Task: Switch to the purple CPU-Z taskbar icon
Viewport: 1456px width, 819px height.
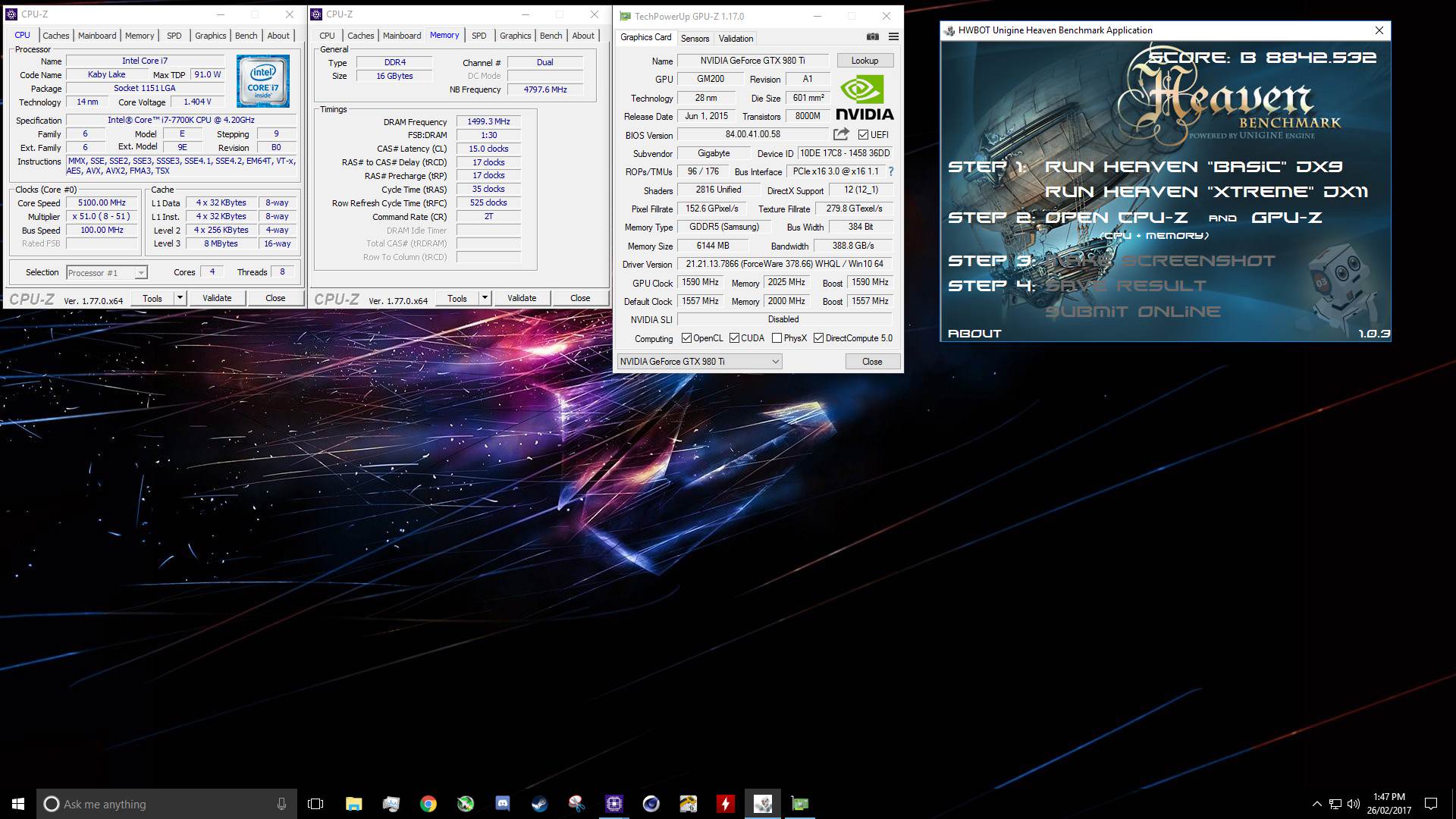Action: point(613,804)
